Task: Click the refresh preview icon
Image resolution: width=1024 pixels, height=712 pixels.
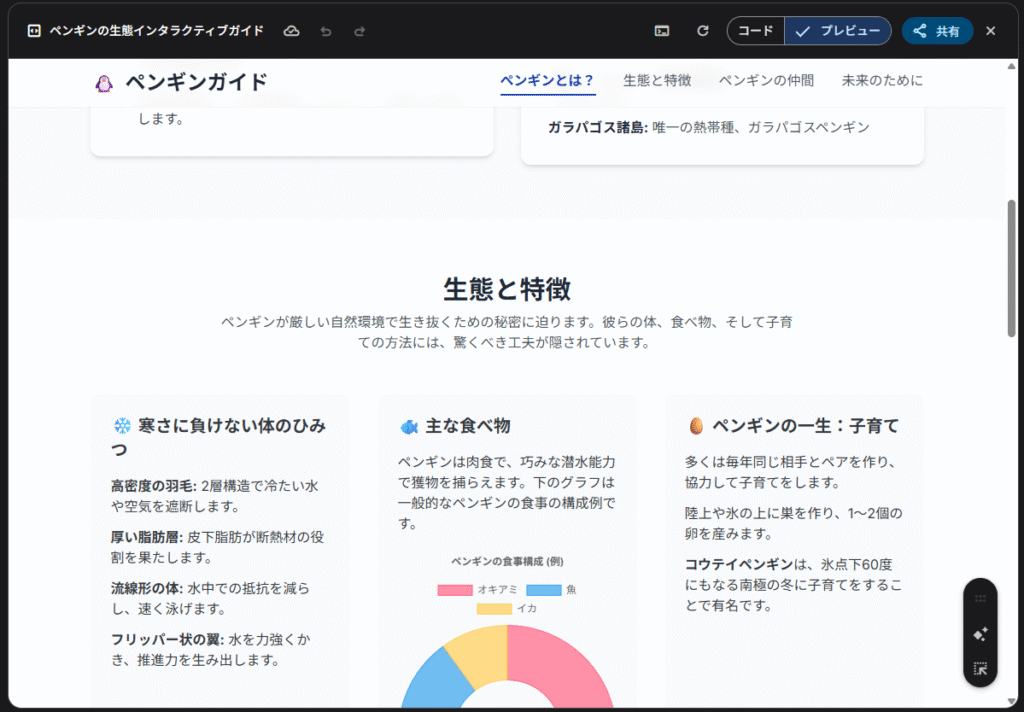Action: coord(703,31)
